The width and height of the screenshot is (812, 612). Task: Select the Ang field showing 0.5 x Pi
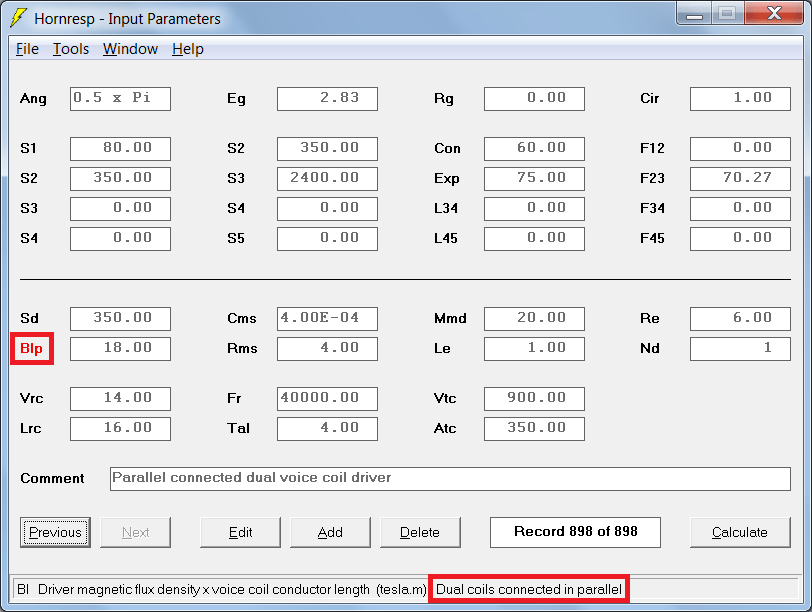pos(120,99)
